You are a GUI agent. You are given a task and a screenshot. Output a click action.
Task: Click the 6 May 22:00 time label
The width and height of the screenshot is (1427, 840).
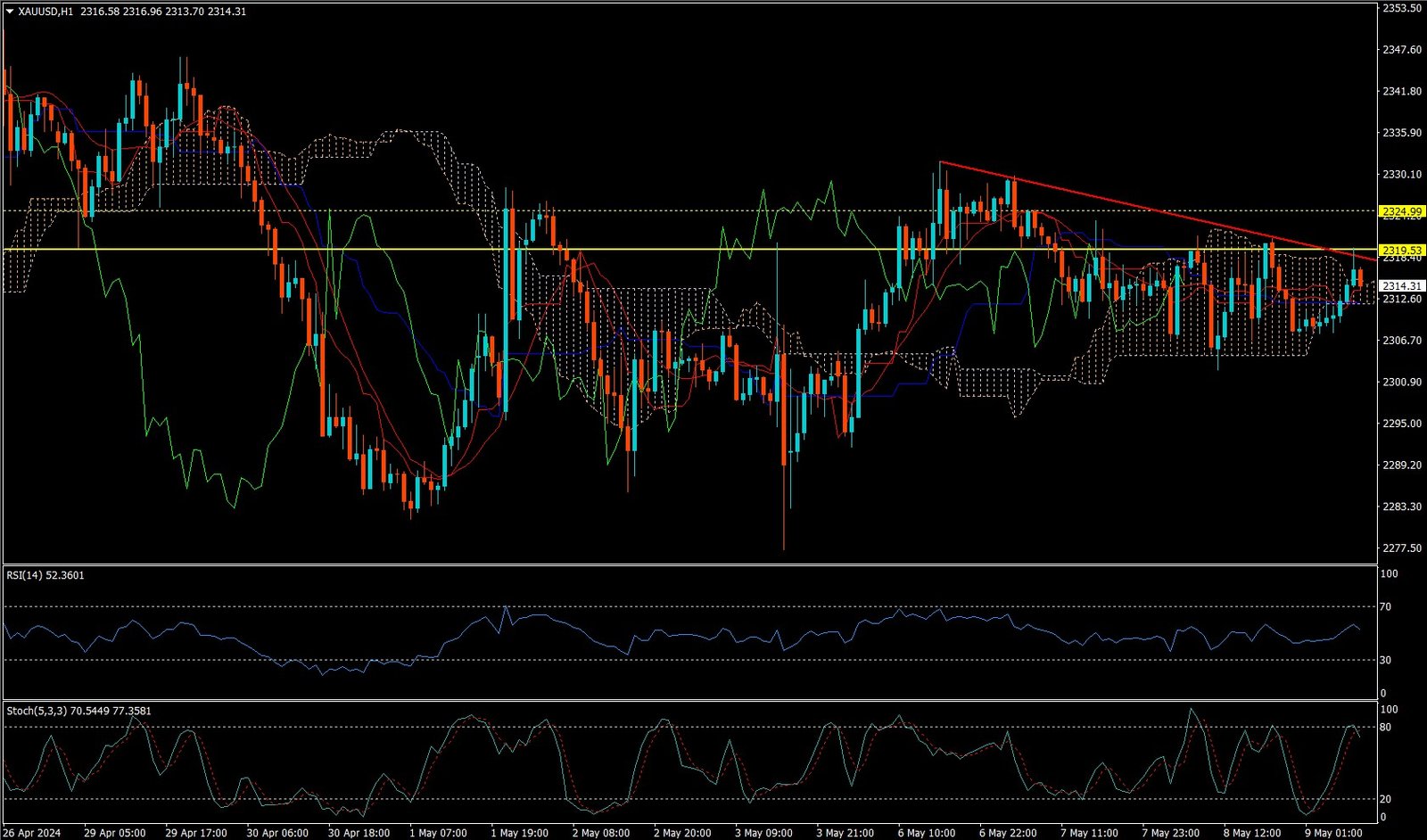[1008, 833]
